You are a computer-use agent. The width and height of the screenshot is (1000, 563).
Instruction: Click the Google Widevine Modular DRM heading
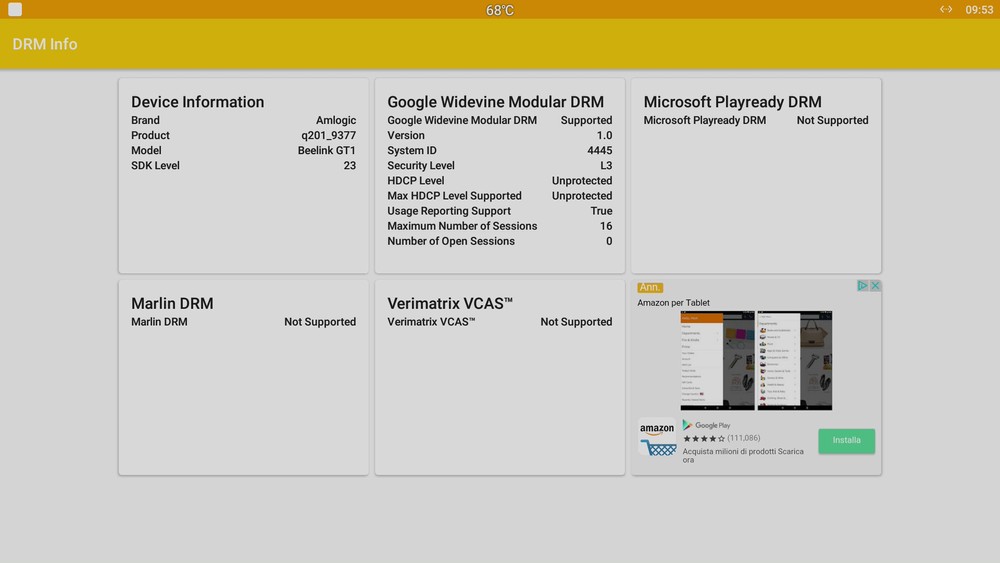(x=495, y=102)
